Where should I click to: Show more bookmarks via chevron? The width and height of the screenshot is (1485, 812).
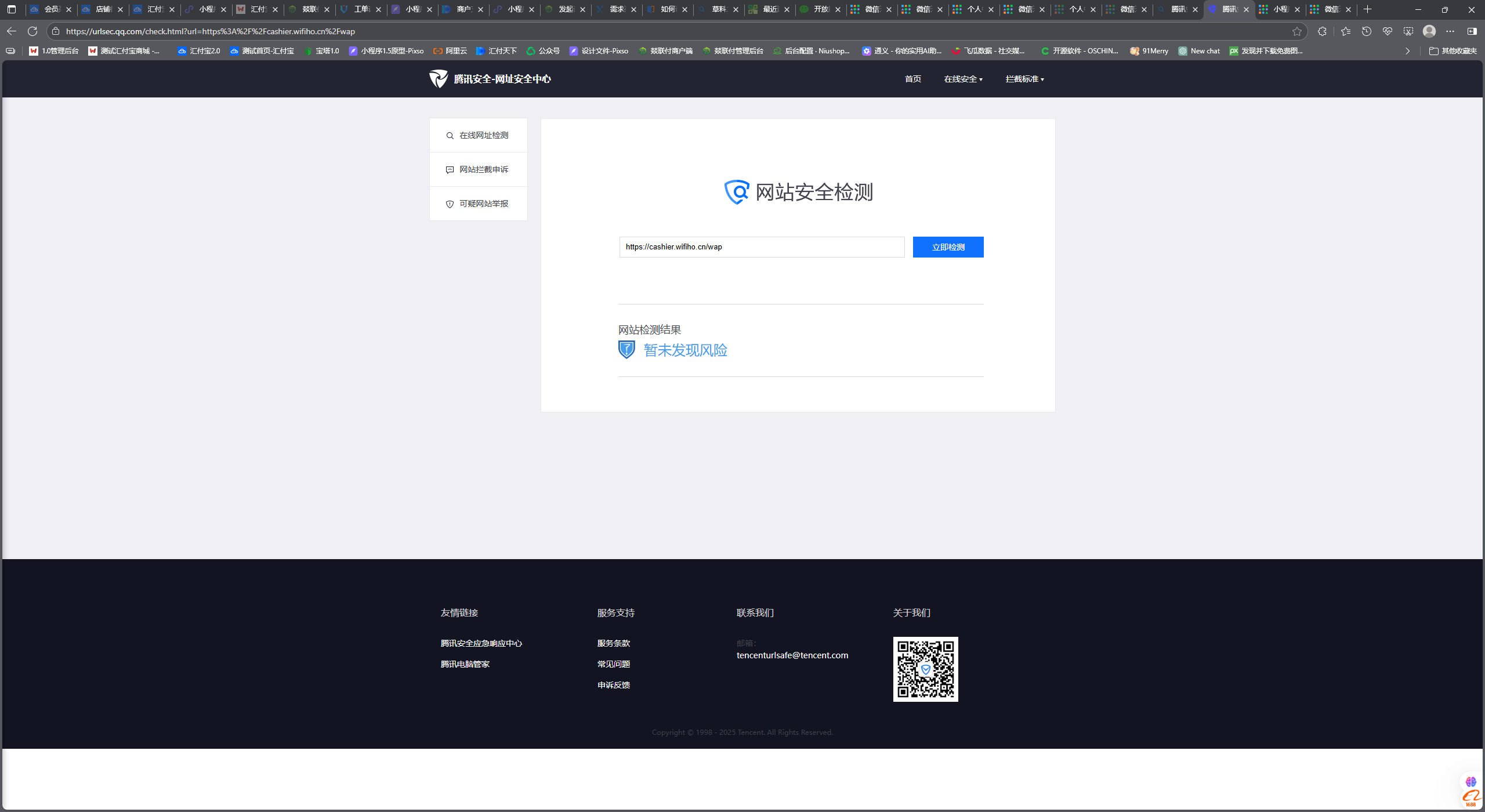(x=1407, y=51)
